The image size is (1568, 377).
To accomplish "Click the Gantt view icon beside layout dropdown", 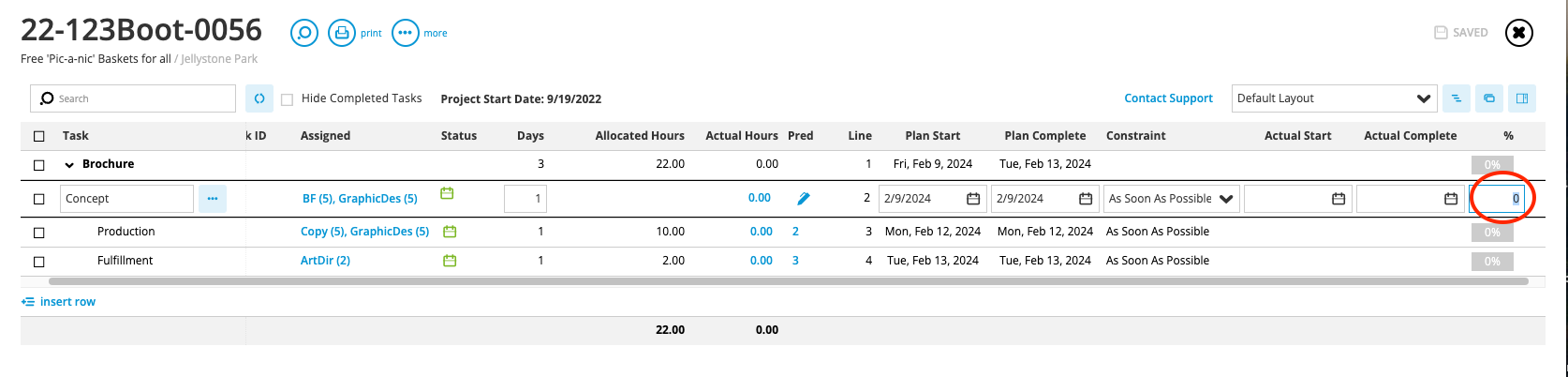I will [x=1456, y=98].
